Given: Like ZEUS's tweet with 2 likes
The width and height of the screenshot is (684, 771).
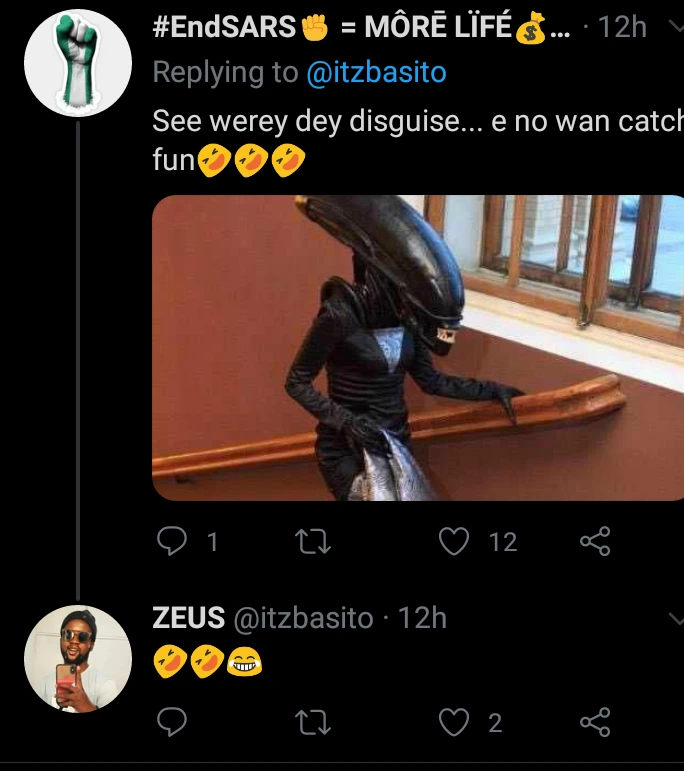Looking at the screenshot, I should (455, 722).
